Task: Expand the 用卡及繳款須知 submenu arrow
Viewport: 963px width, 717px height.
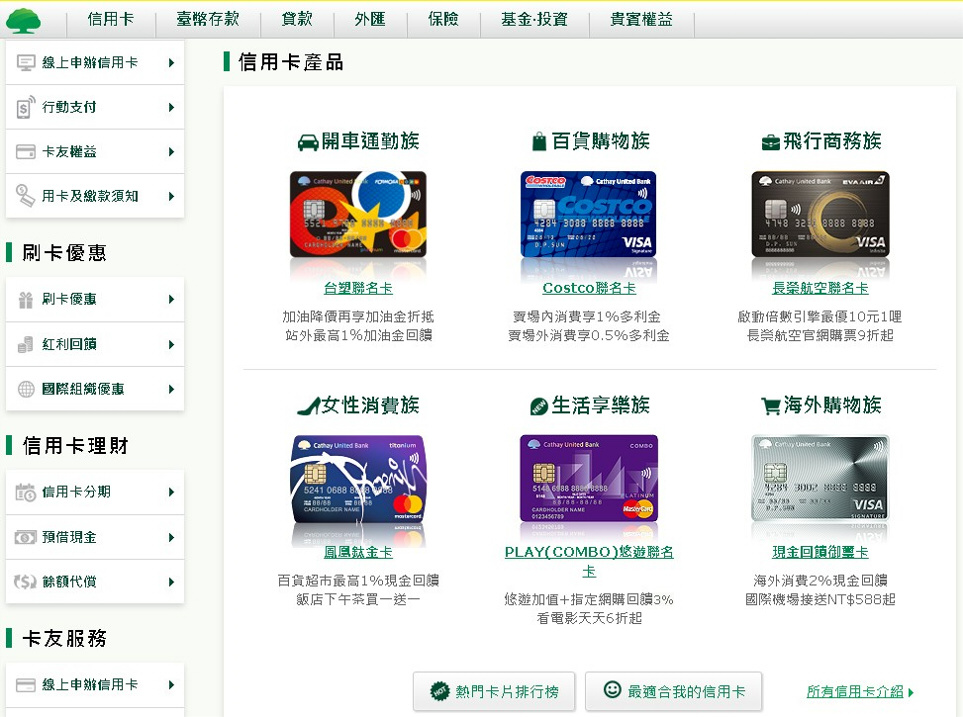Action: 171,197
